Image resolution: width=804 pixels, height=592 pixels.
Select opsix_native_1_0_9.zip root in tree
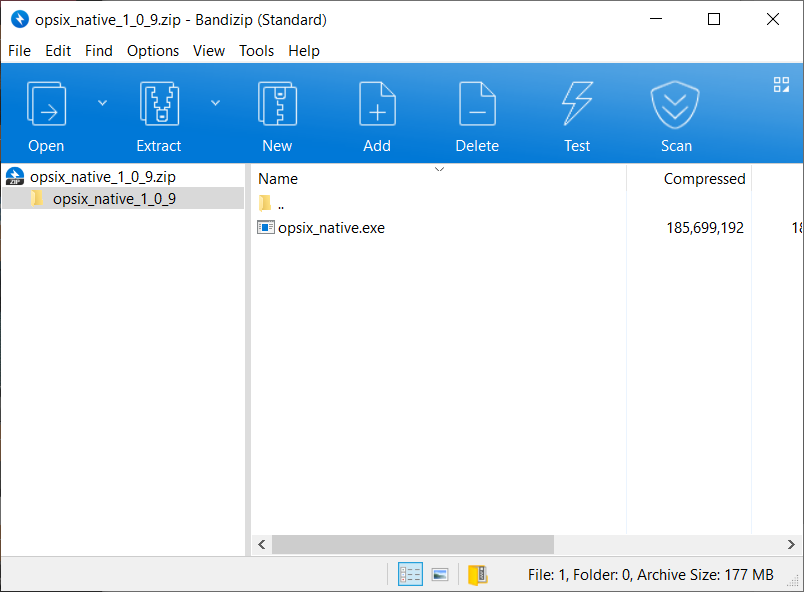click(x=103, y=177)
